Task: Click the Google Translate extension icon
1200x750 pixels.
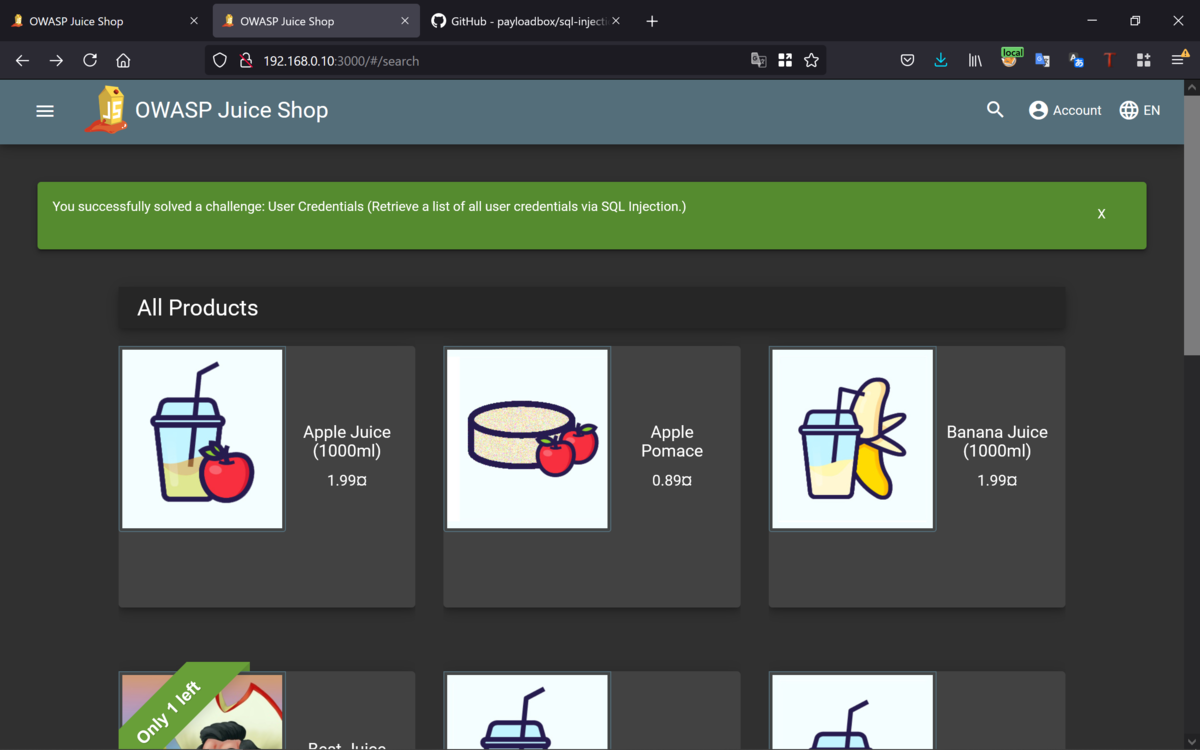Action: coord(1042,61)
